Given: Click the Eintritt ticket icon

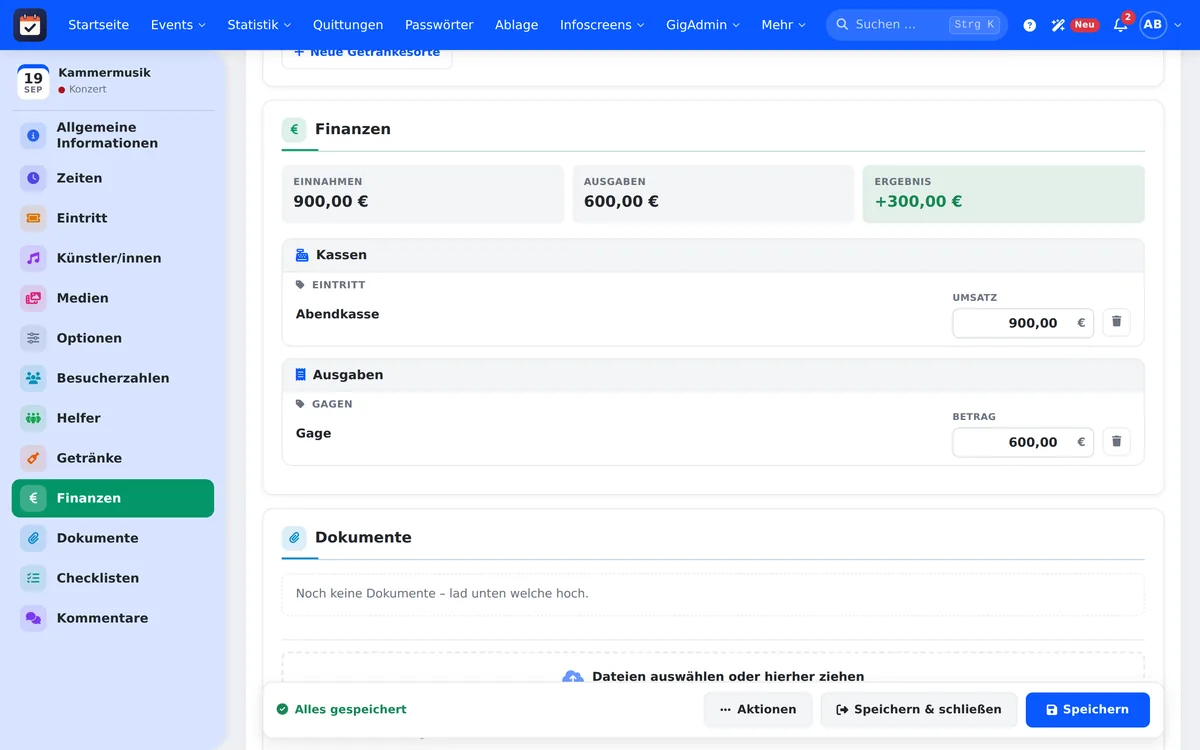Looking at the screenshot, I should tap(34, 218).
